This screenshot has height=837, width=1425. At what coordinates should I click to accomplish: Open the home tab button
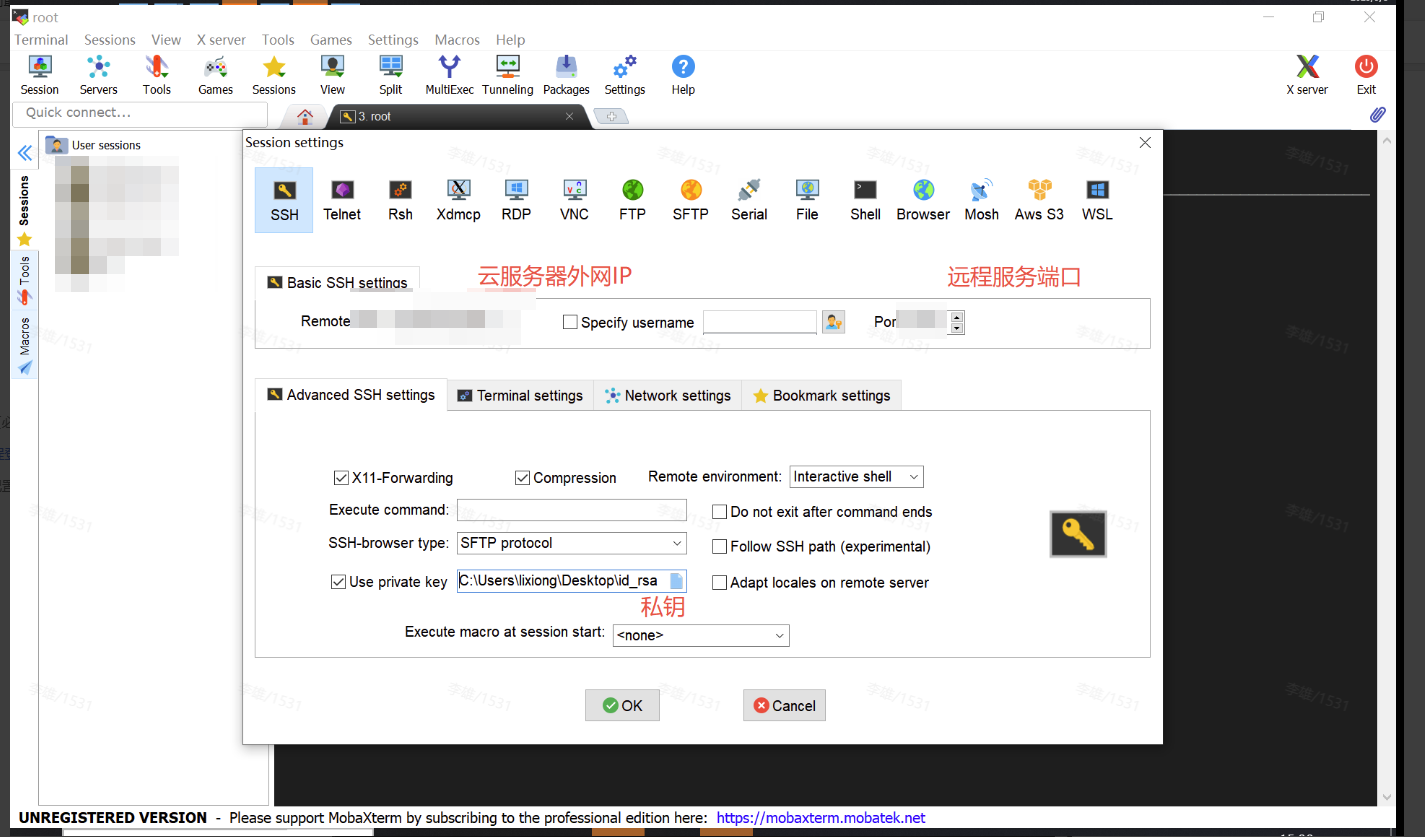point(307,116)
